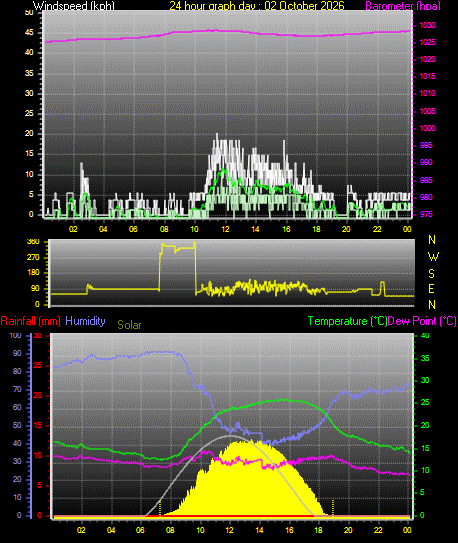Screen dimensions: 458x543
Task: Click the 1000 barometer axis value
Action: pyautogui.click(x=428, y=128)
